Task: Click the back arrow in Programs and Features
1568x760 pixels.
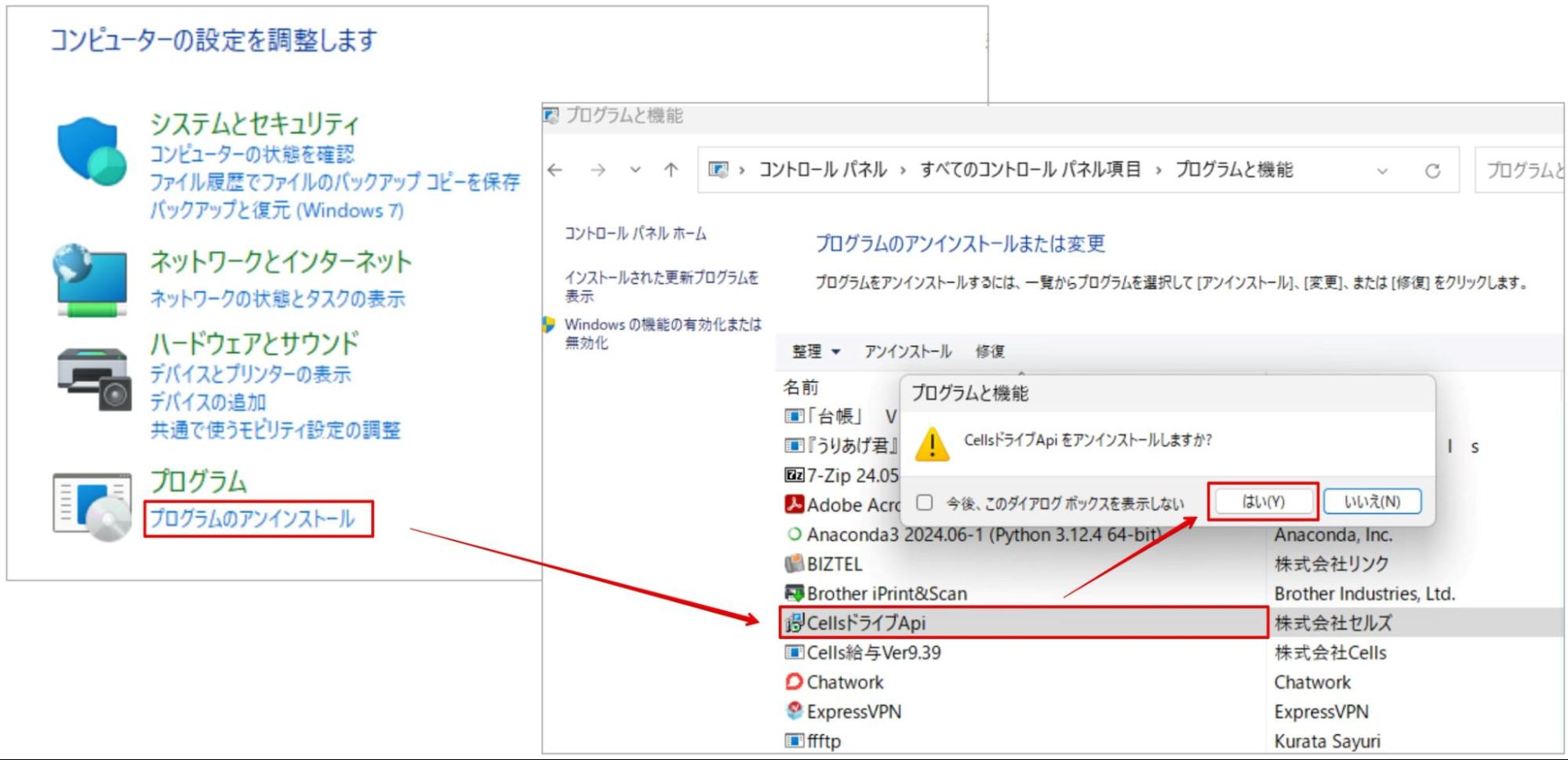Action: [555, 169]
